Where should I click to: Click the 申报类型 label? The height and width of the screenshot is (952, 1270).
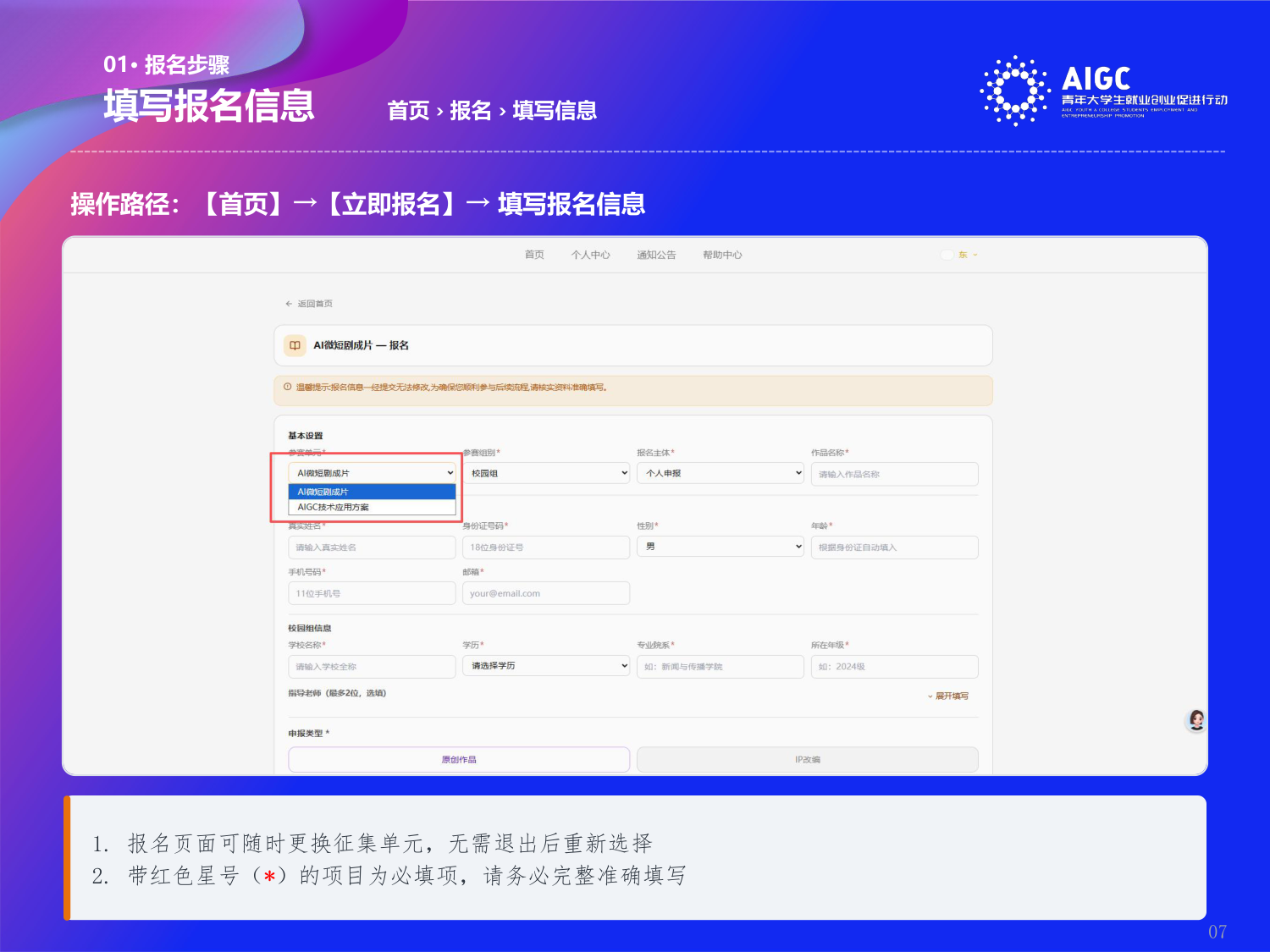tap(308, 734)
